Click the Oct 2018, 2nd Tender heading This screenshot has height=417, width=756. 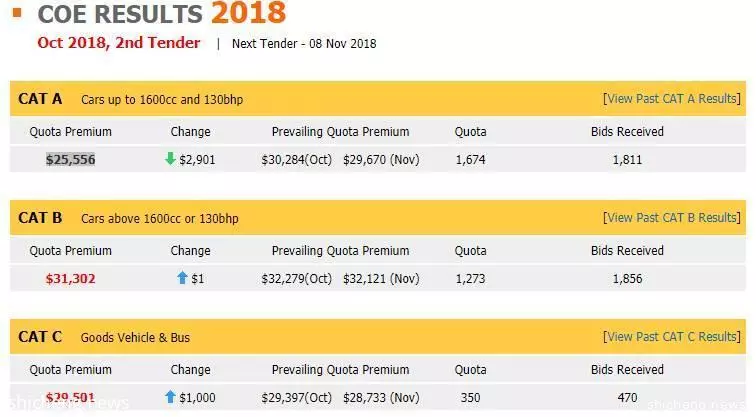119,43
